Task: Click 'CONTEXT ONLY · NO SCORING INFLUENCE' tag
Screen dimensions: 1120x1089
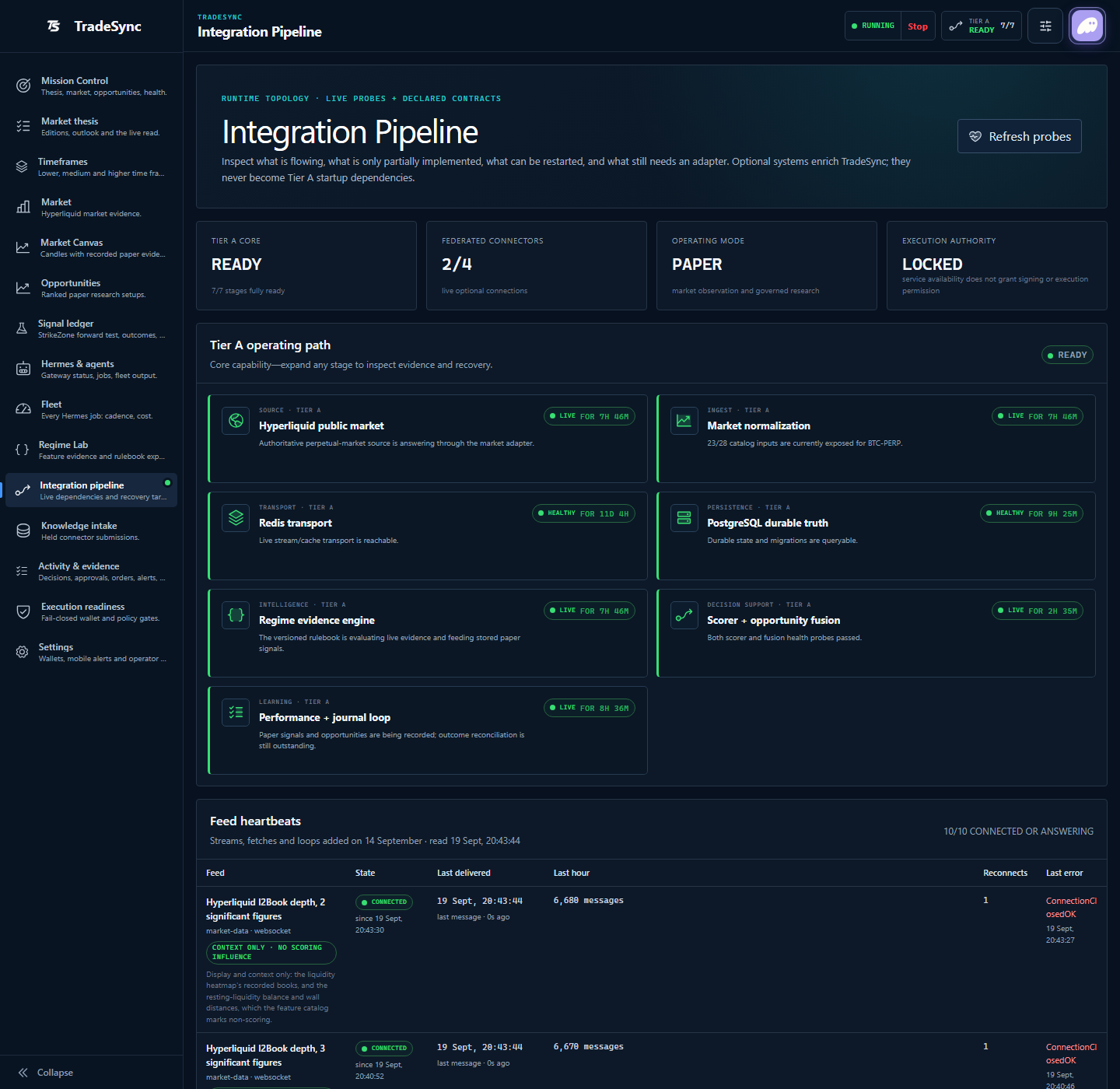Action: click(271, 952)
